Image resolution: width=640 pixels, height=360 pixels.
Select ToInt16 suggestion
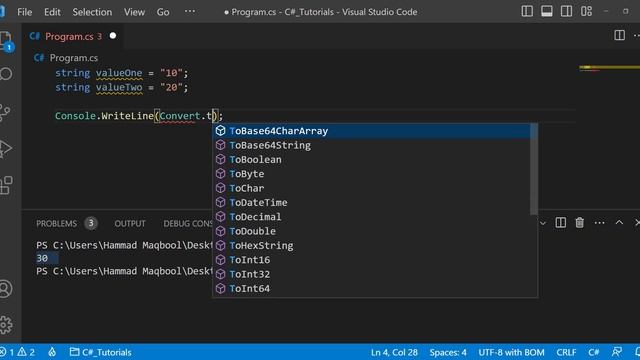[371, 260]
